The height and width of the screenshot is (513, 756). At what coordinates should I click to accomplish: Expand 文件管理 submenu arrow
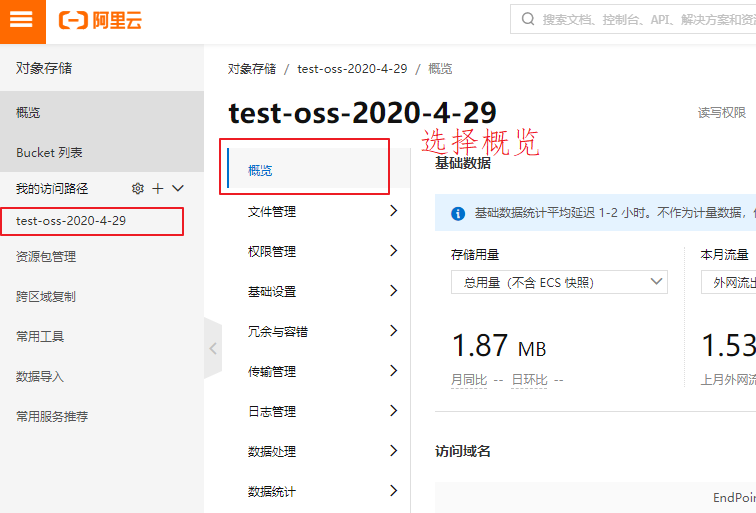[x=393, y=211]
